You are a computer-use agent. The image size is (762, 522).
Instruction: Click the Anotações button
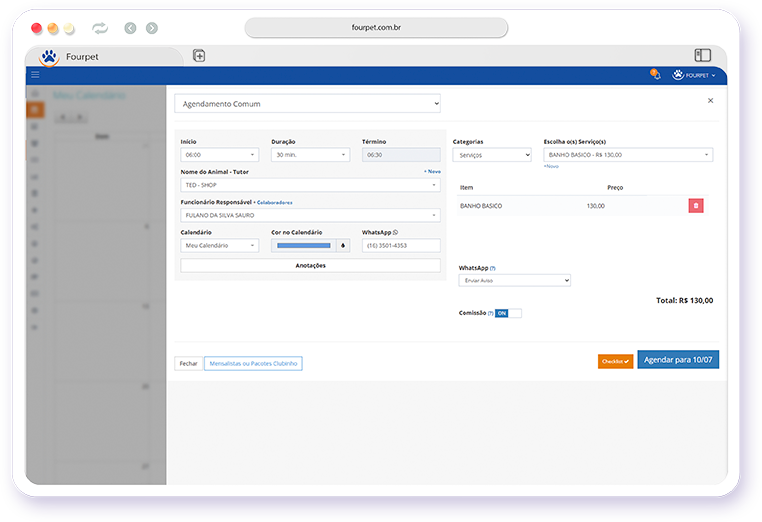click(310, 265)
